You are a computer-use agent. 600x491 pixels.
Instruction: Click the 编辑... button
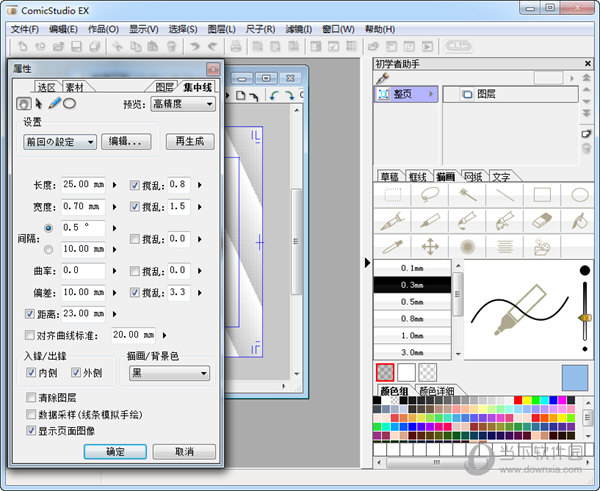(x=126, y=142)
